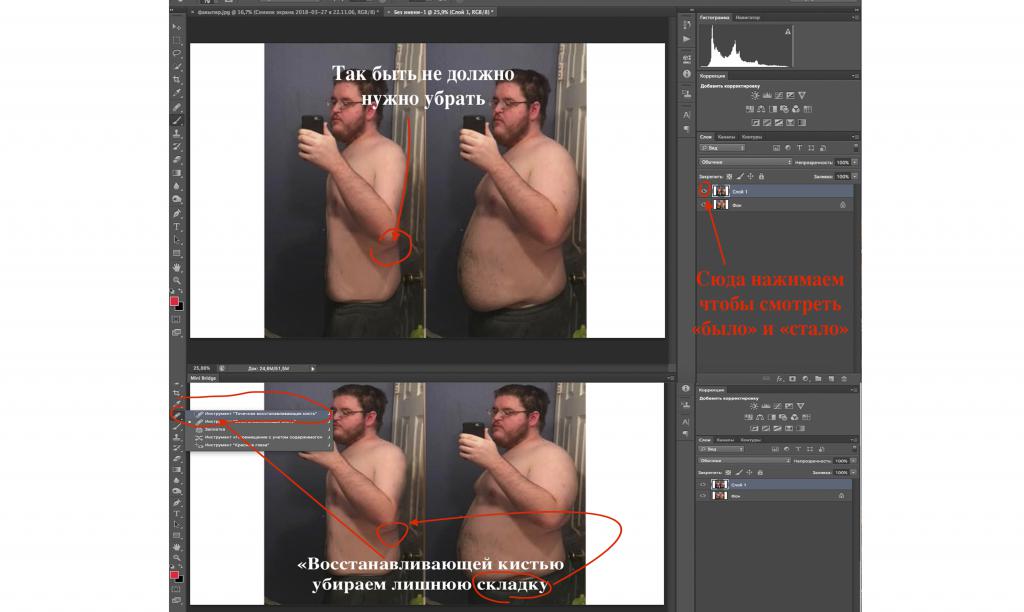Toggle visibility of Фон layer in lower Layers panel
Screen dimensions: 1024x612
(703, 496)
